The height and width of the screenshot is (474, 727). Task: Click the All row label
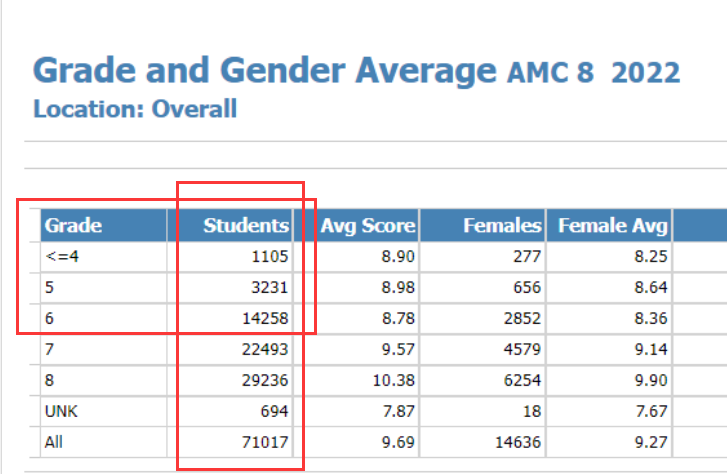(54, 441)
